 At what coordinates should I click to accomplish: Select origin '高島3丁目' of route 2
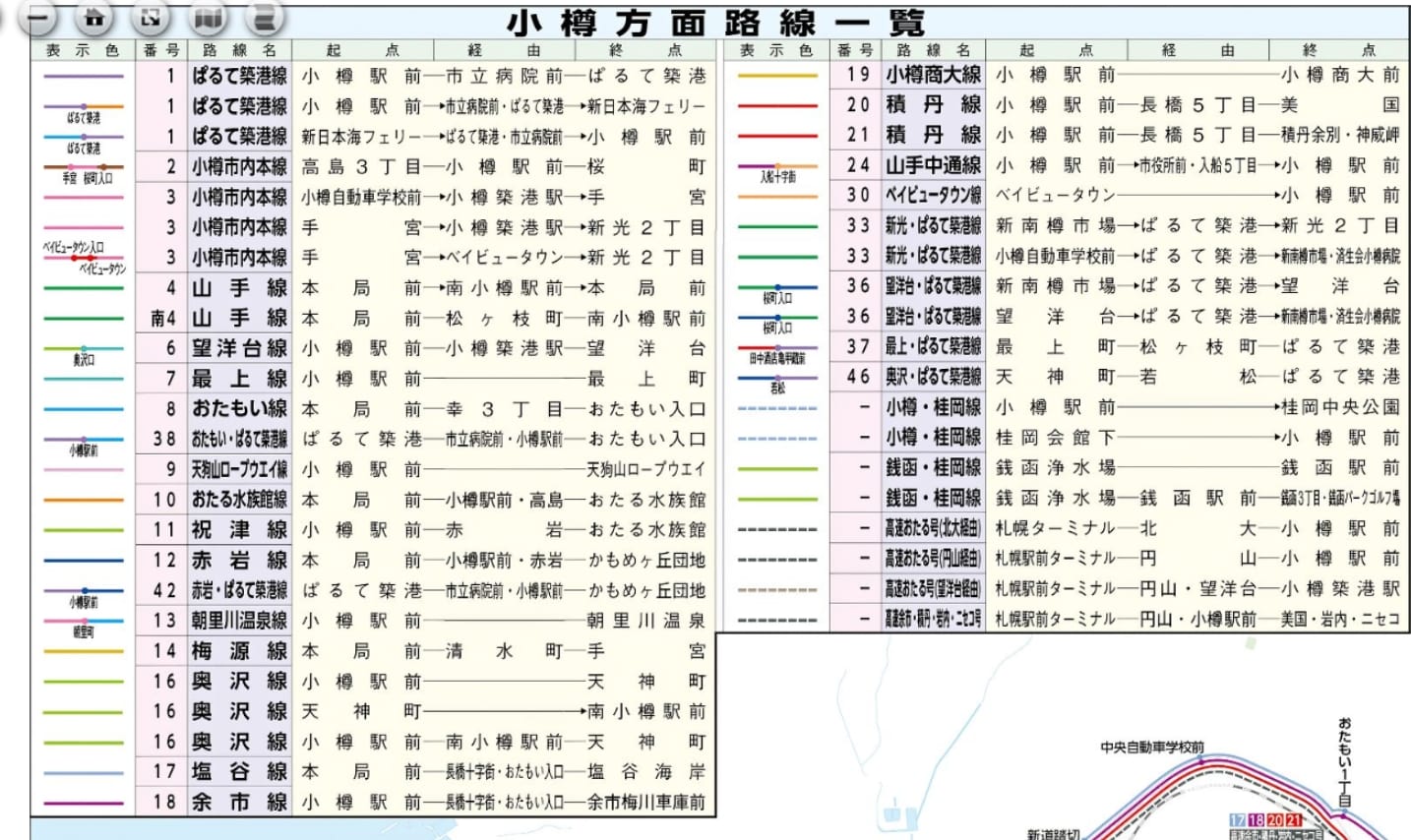pyautogui.click(x=360, y=166)
